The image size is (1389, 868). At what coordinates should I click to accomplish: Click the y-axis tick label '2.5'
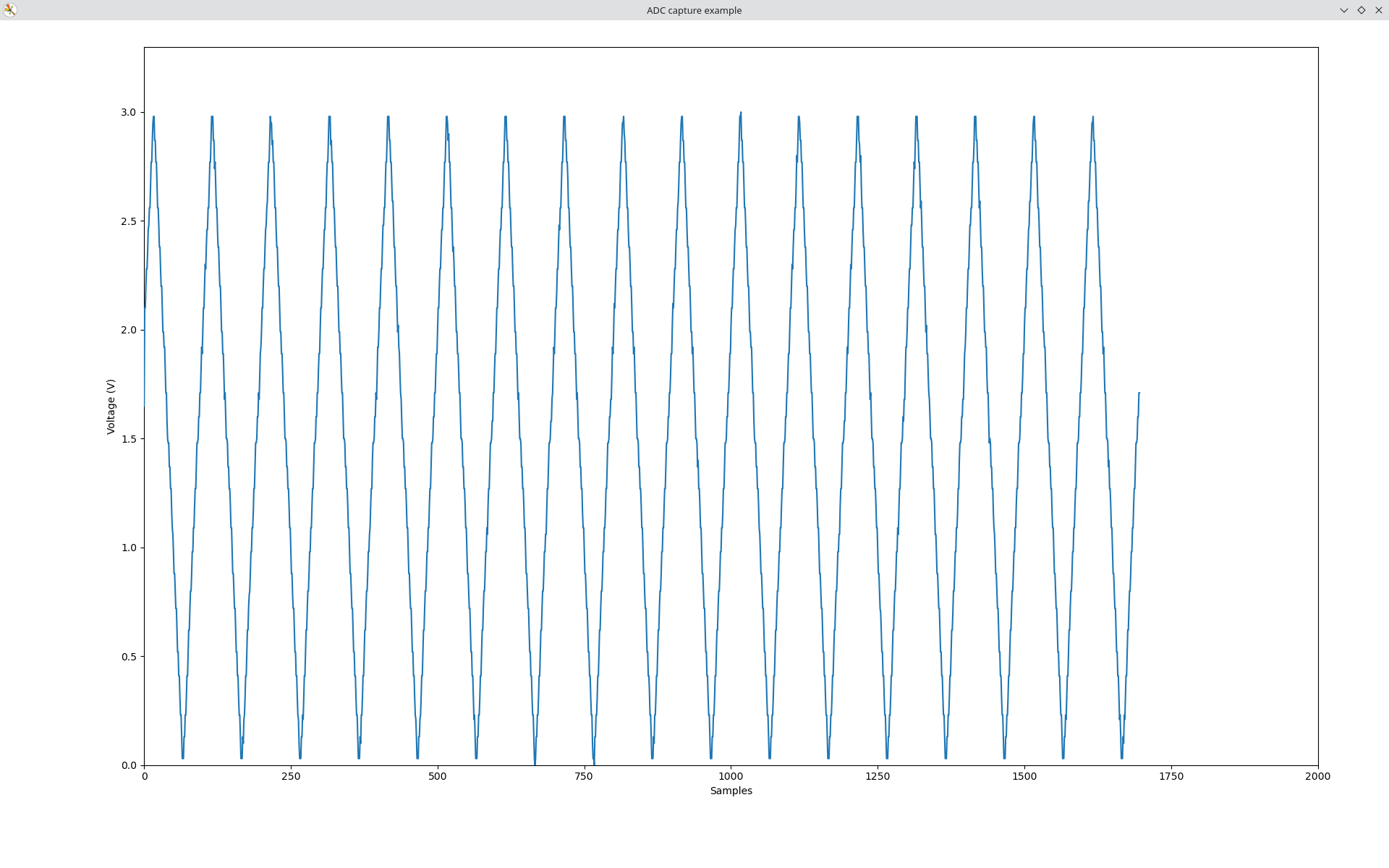[128, 221]
